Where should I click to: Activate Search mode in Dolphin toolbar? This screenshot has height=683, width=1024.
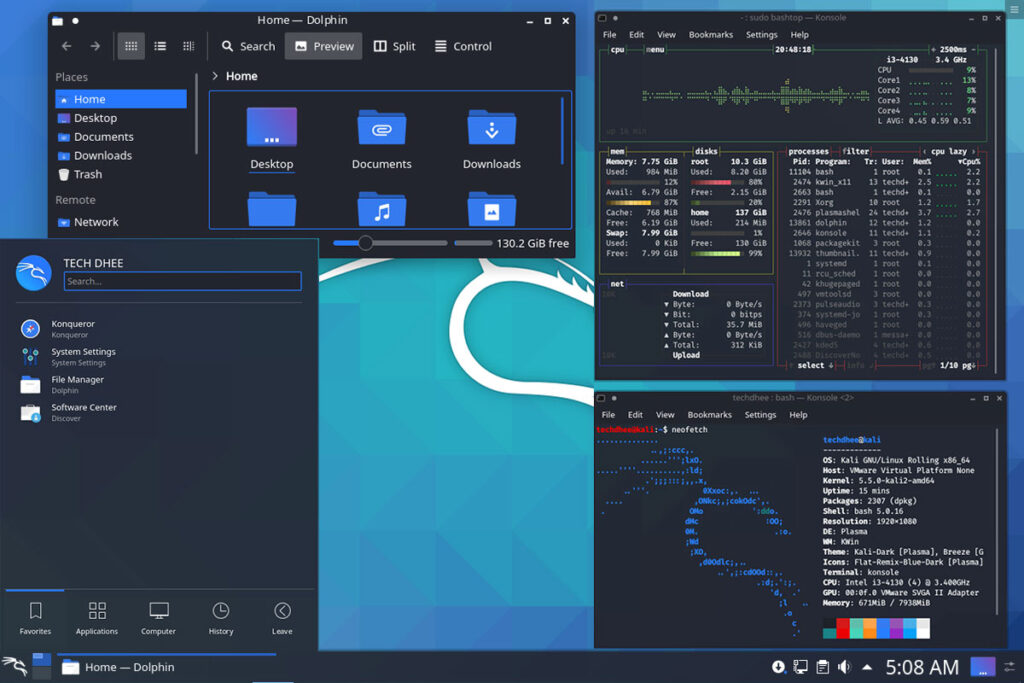pos(247,46)
